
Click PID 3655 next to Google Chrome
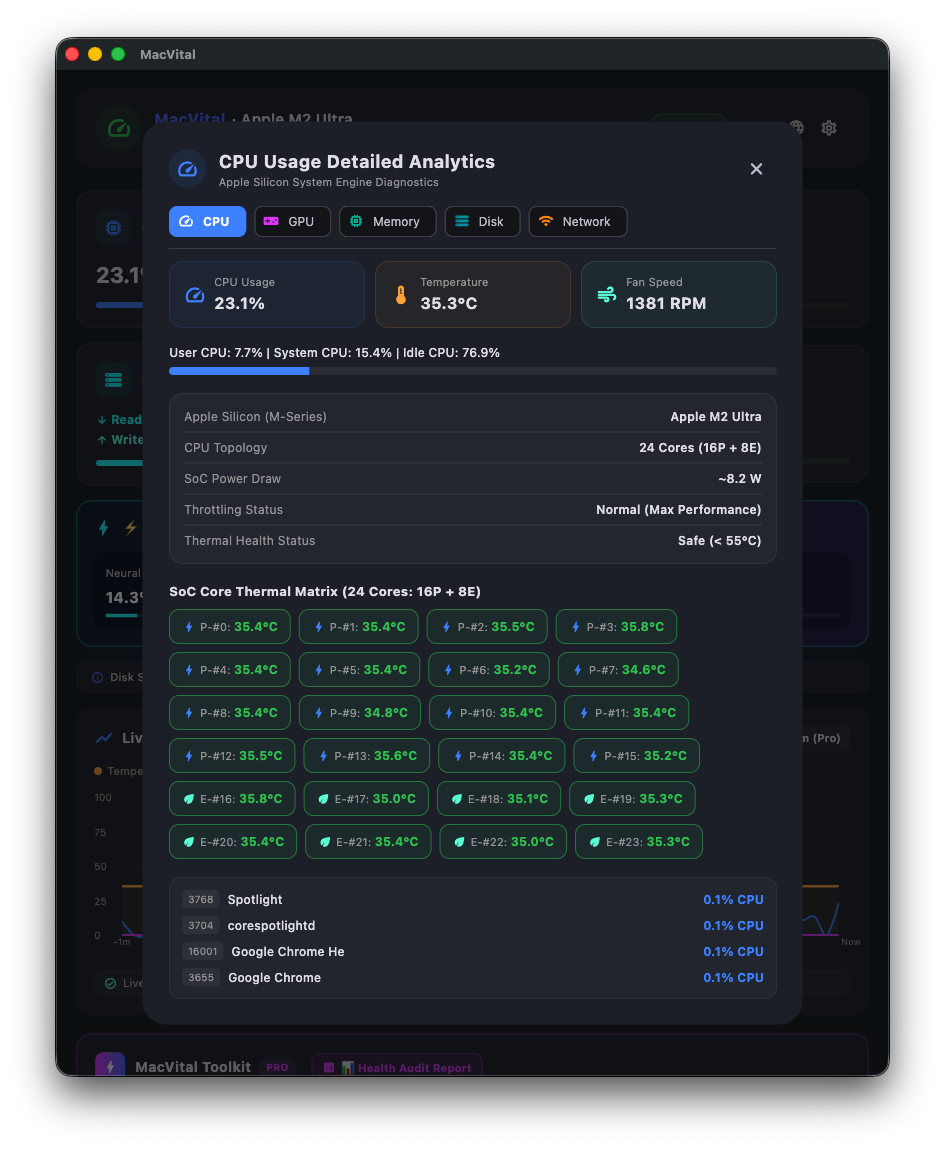click(x=201, y=978)
